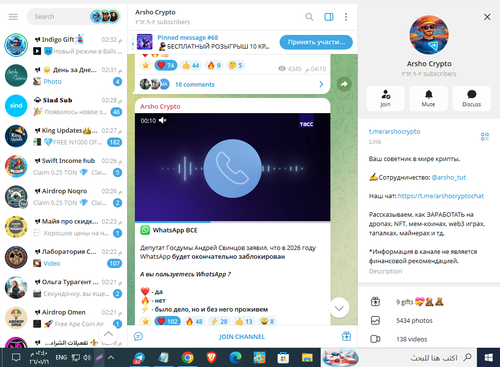
Task: Open the 9 gifts section
Action: 429,302
